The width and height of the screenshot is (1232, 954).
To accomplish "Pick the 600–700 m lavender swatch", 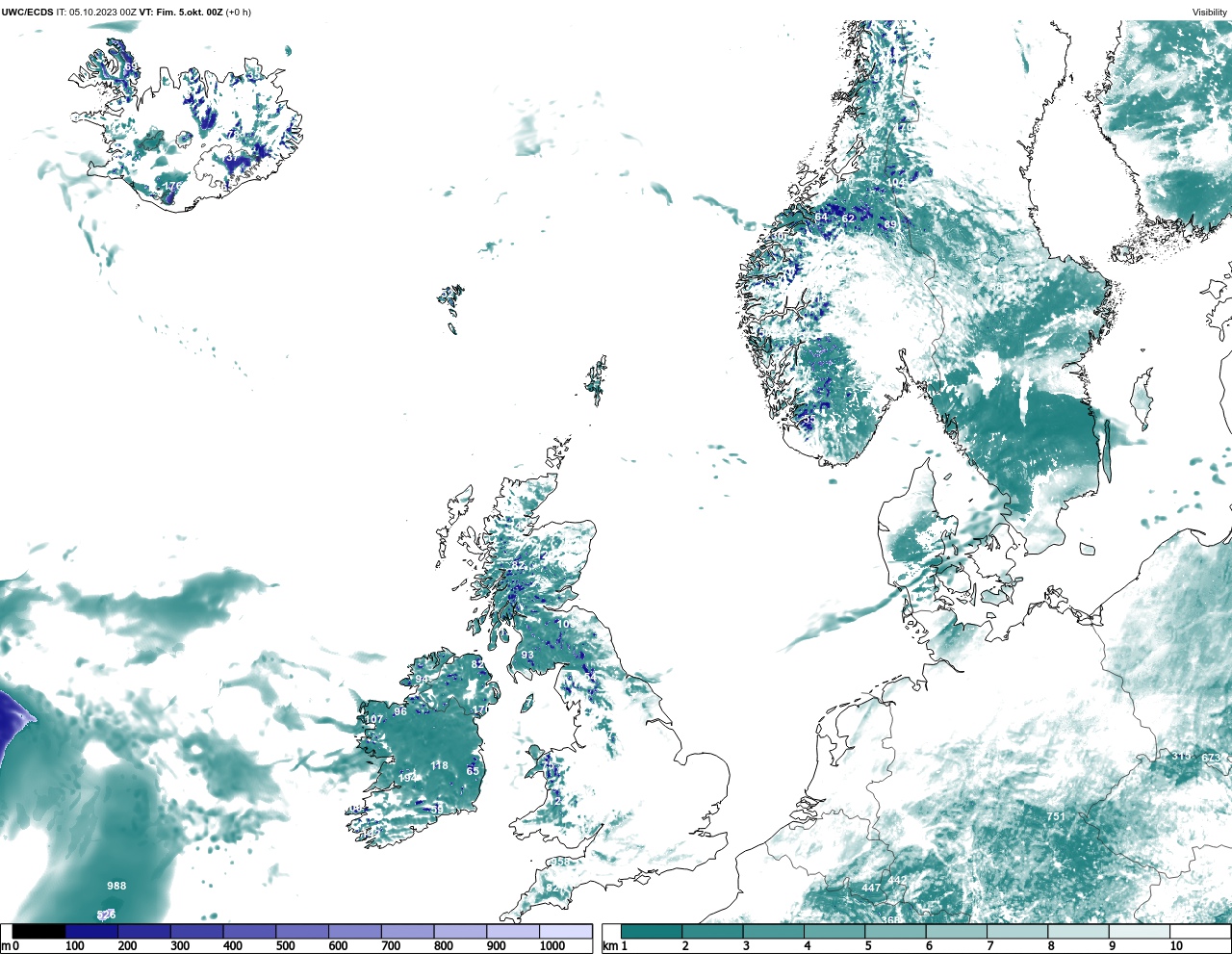I will pyautogui.click(x=355, y=932).
